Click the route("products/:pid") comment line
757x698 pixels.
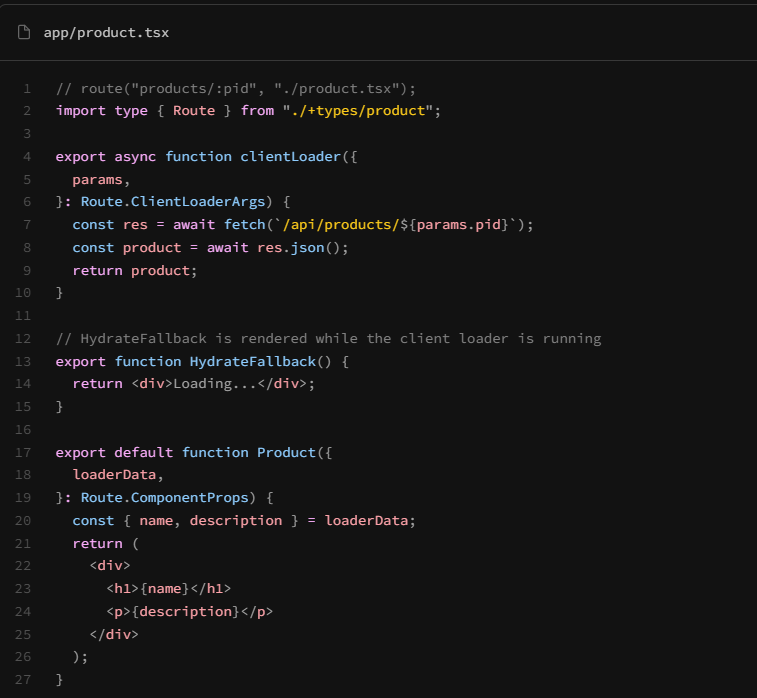236,88
